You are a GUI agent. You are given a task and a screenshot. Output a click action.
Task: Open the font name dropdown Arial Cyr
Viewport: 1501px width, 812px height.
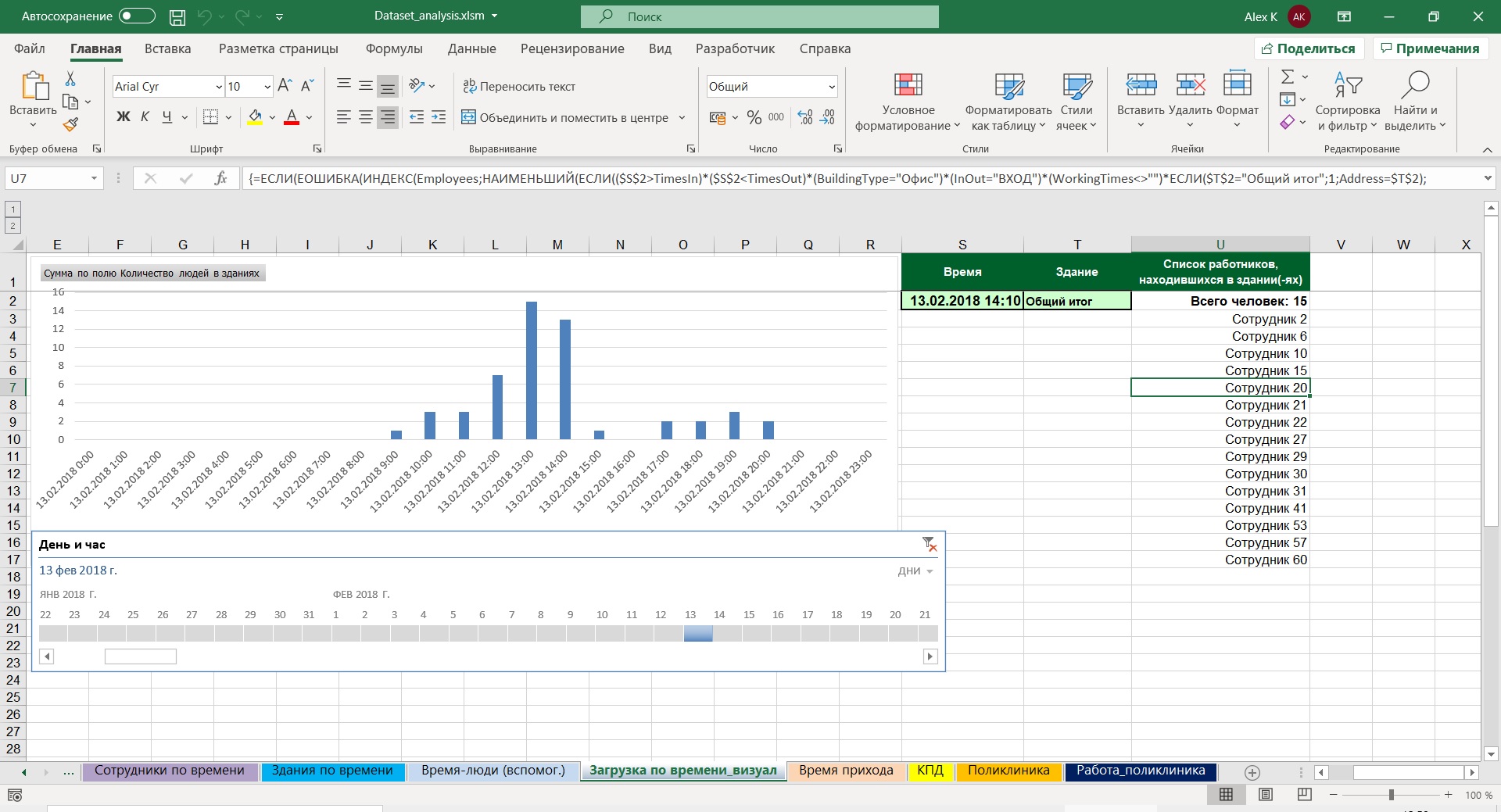(x=219, y=87)
